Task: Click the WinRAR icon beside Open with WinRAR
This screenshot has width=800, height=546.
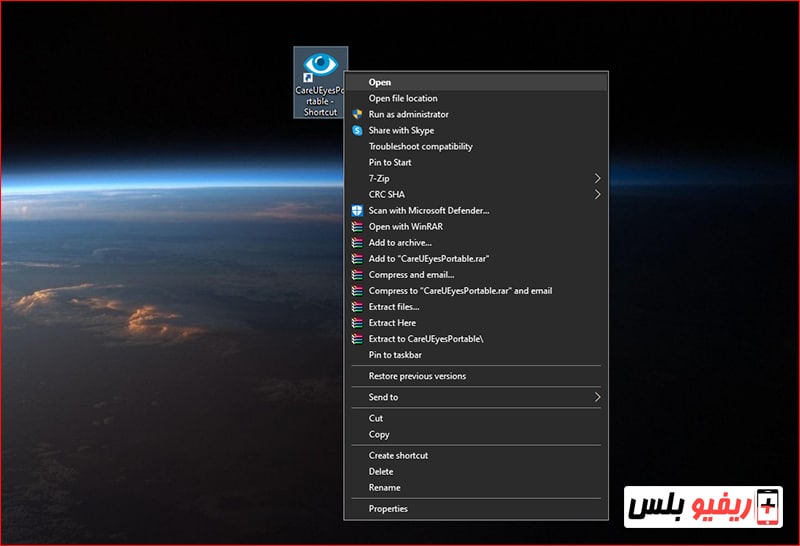Action: (357, 226)
